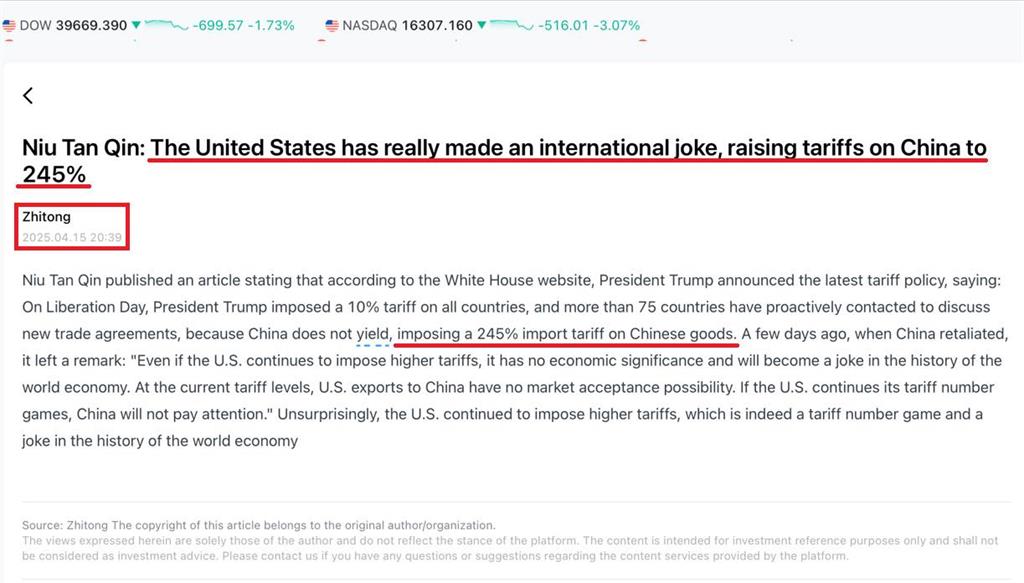The height and width of the screenshot is (583, 1024).
Task: Click the US flag beside DOW
Action: [x=8, y=25]
